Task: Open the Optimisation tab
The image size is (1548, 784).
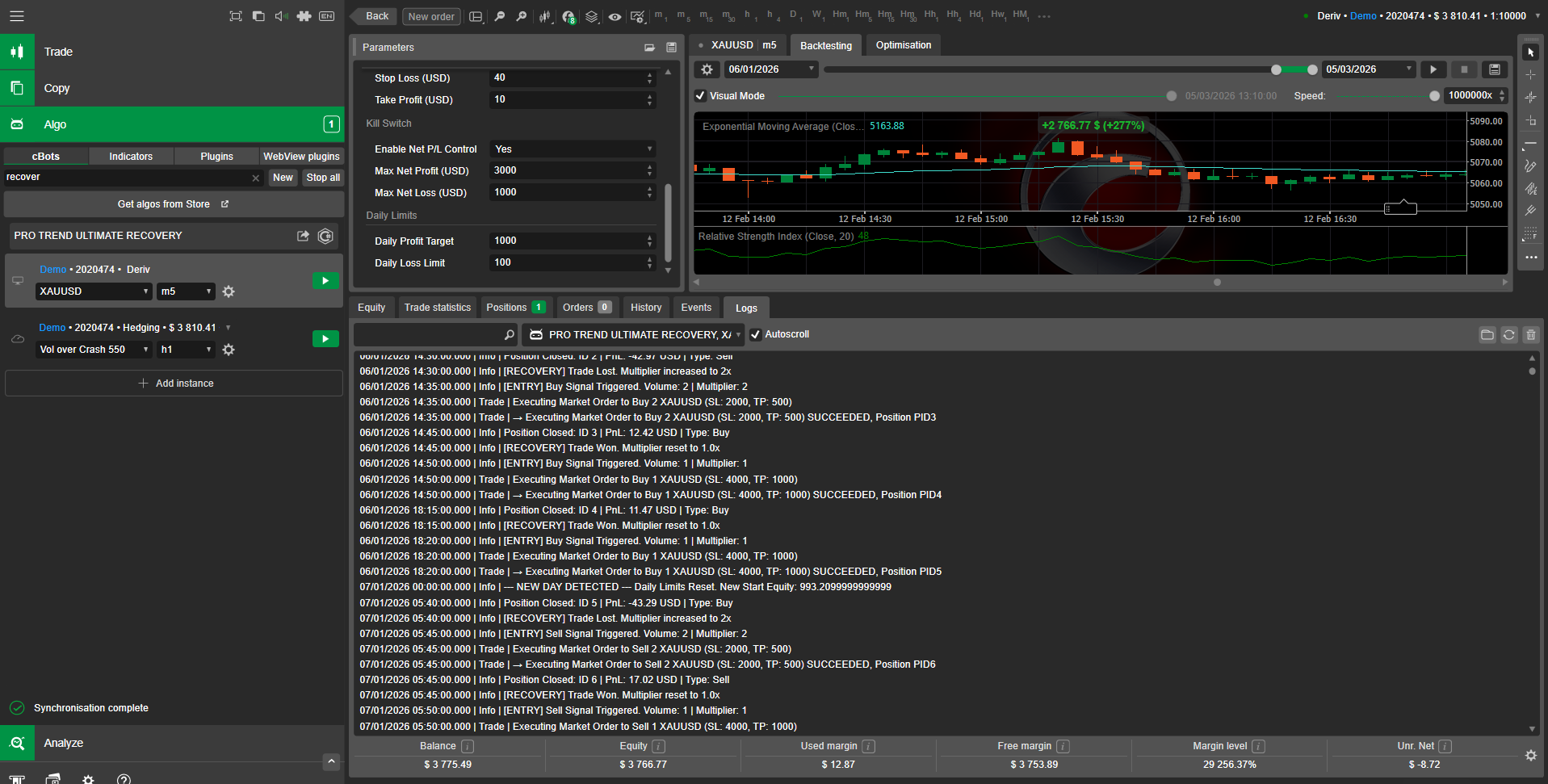Action: point(903,45)
